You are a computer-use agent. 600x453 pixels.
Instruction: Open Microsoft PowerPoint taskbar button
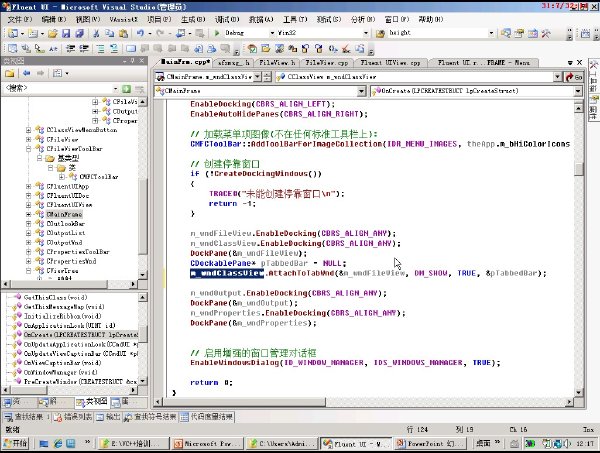click(207, 443)
